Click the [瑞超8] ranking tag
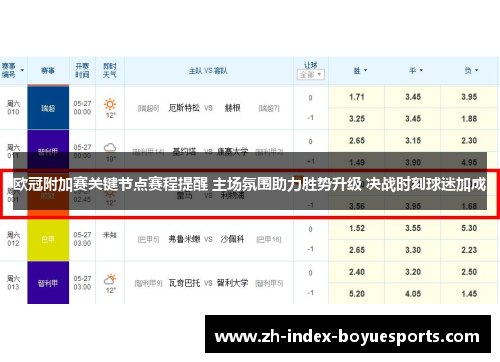This screenshot has height=362, width=500. [148, 108]
